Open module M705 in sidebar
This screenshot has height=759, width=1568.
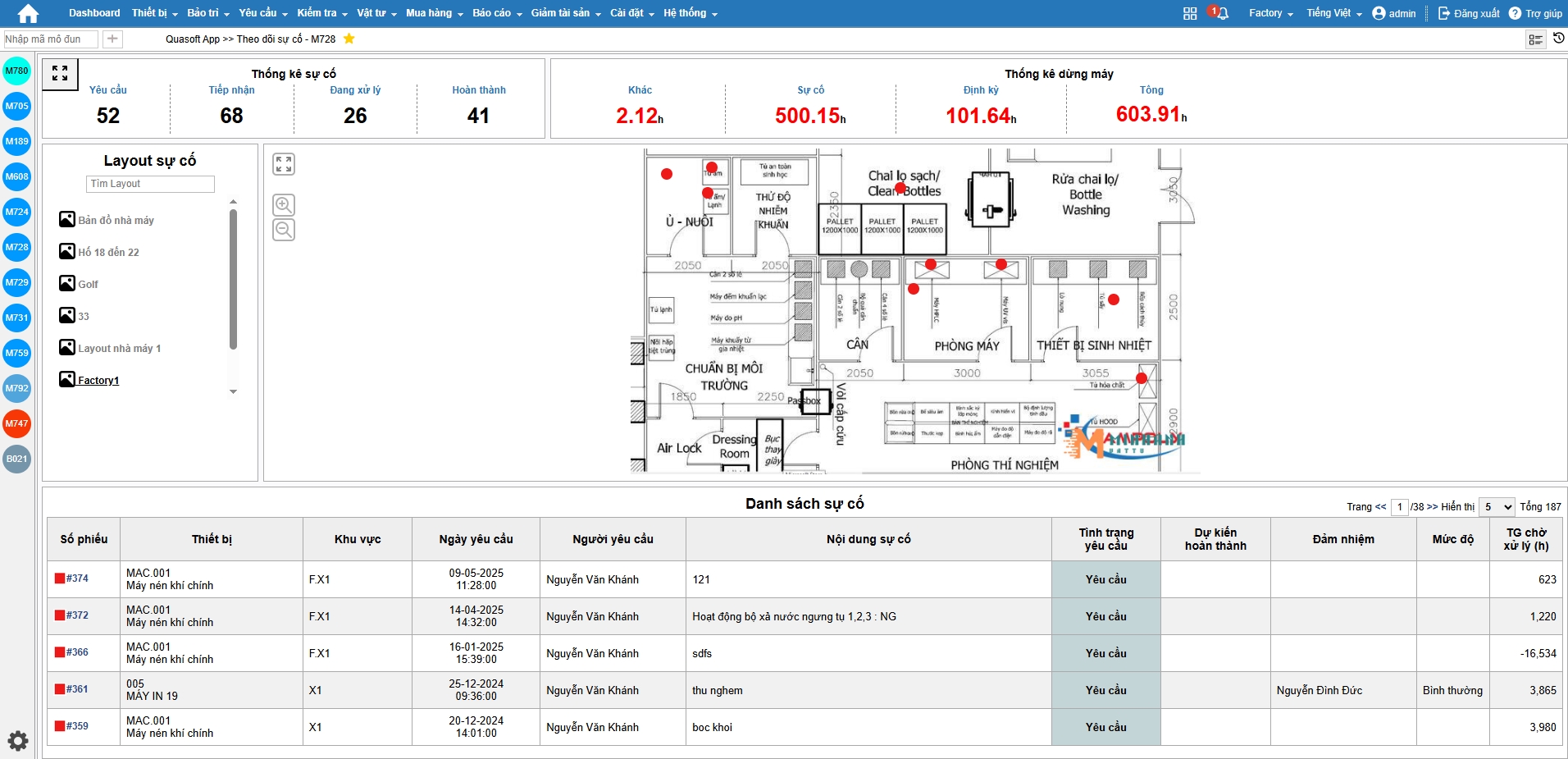coord(16,106)
